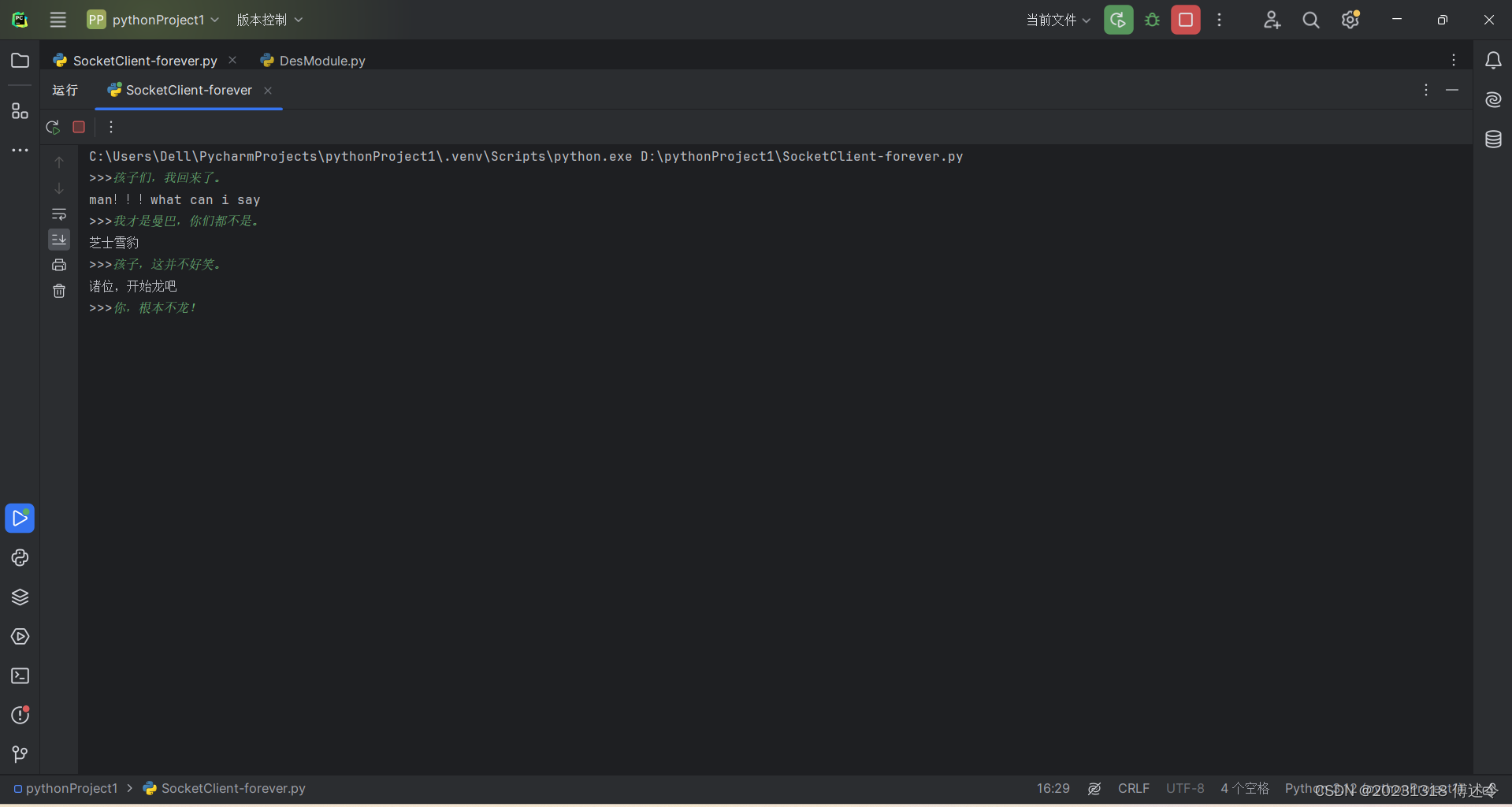Open Search Everywhere magnifier
This screenshot has width=1512, height=807.
(x=1311, y=20)
